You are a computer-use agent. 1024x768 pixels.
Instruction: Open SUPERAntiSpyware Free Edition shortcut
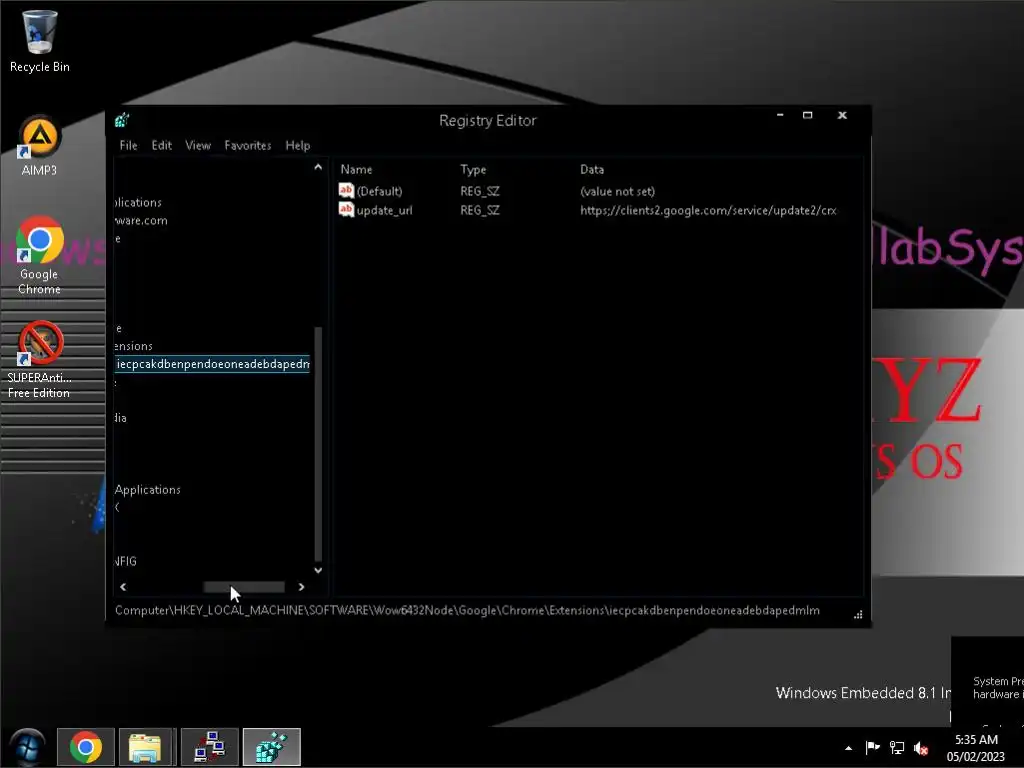(39, 359)
